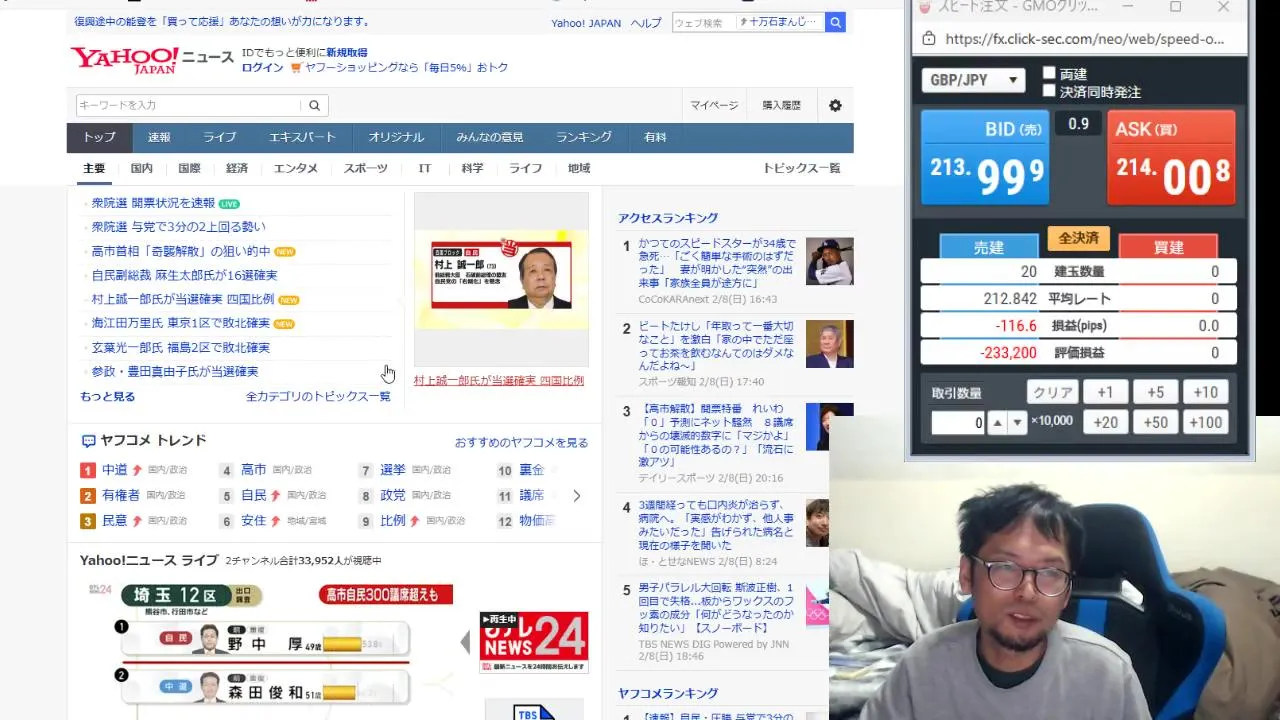1280x720 pixels.
Task: Switch to the 国内 category
Action: (142, 168)
